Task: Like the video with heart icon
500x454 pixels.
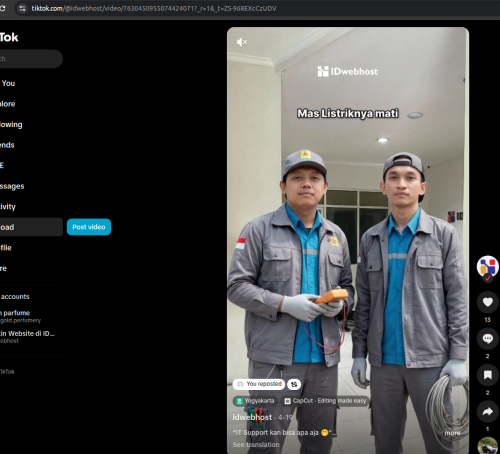Action: click(487, 302)
